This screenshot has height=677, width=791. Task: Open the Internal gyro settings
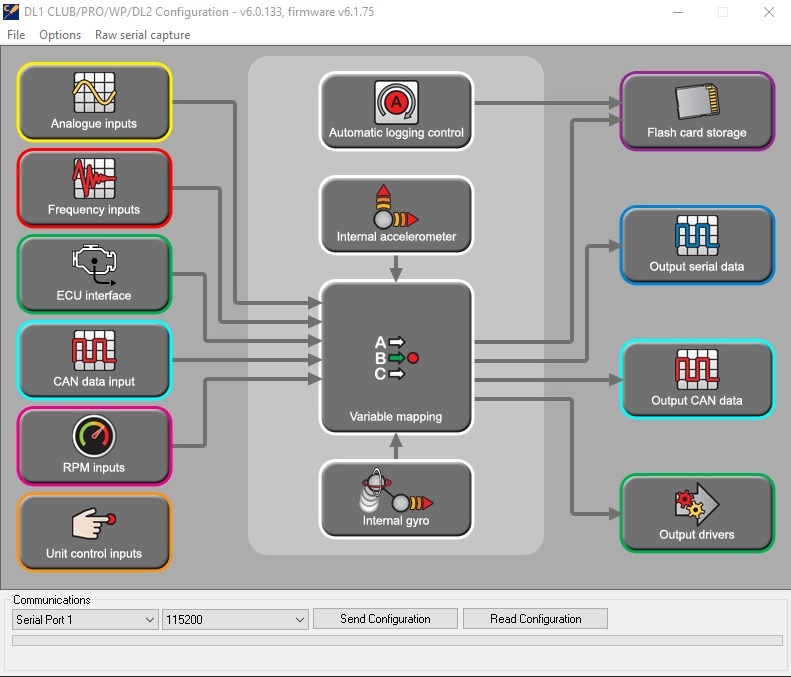tap(396, 498)
